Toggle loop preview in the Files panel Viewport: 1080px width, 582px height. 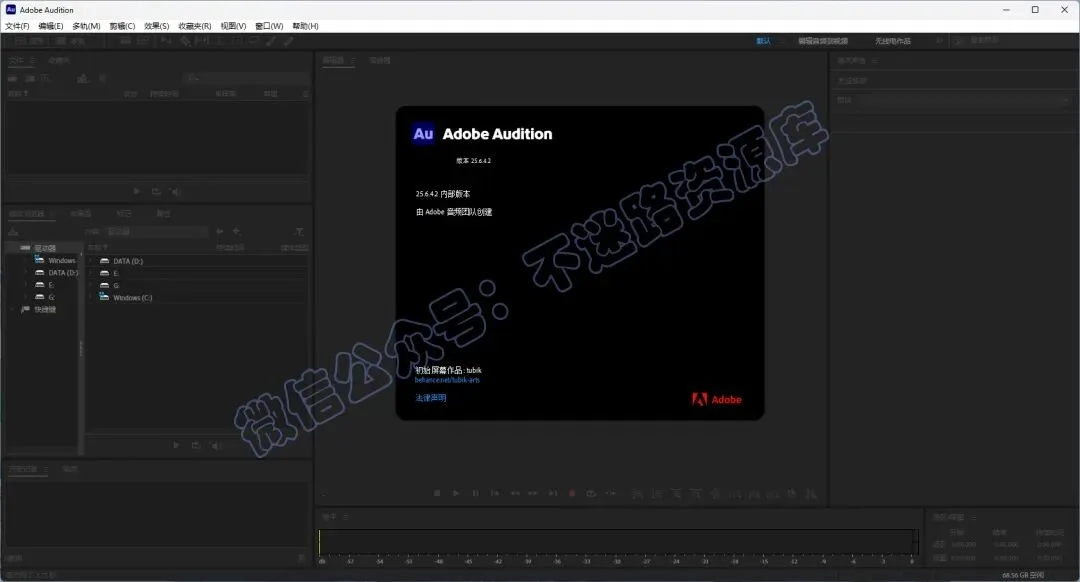point(156,191)
